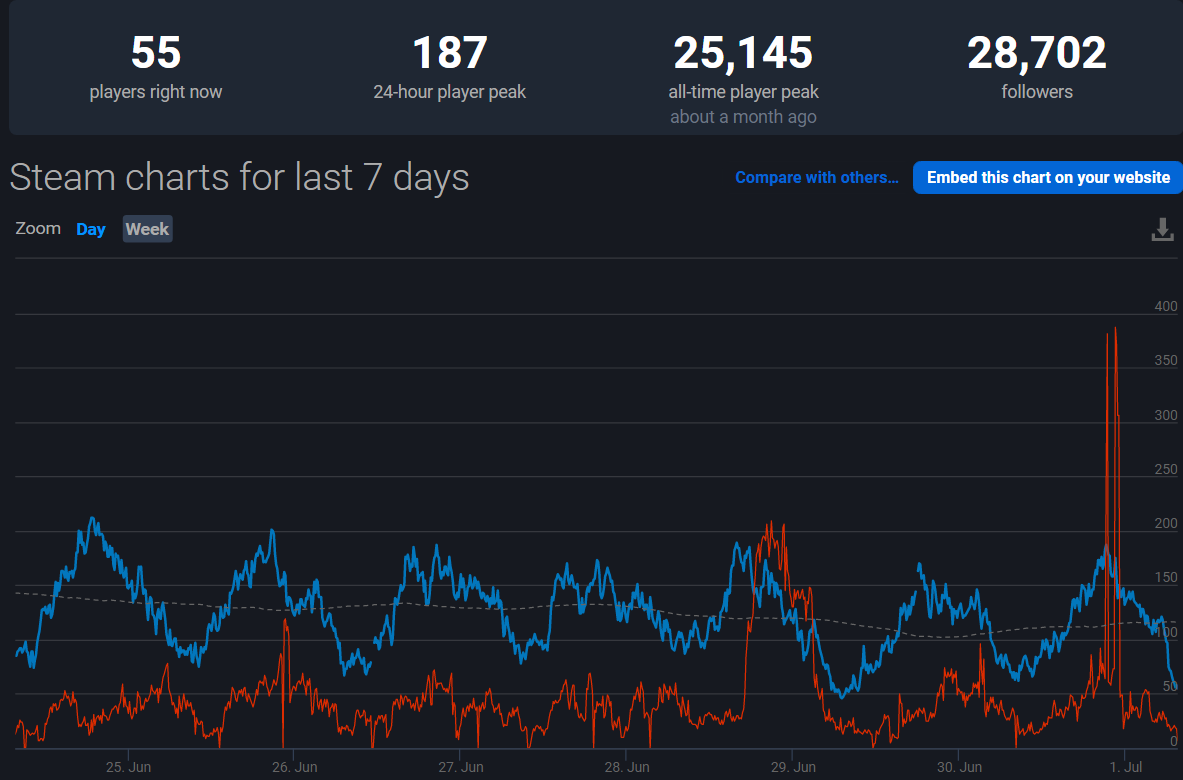Click the 26. Jun axis label
1183x780 pixels.
(294, 767)
